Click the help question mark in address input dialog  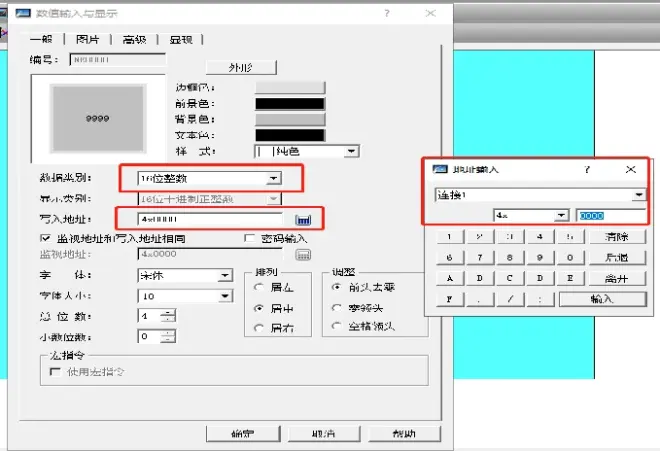(x=586, y=170)
